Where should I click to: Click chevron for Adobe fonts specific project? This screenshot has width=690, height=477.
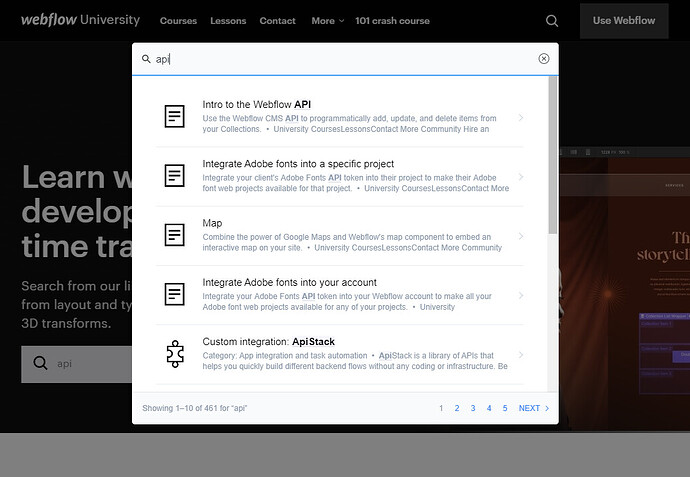click(x=521, y=177)
